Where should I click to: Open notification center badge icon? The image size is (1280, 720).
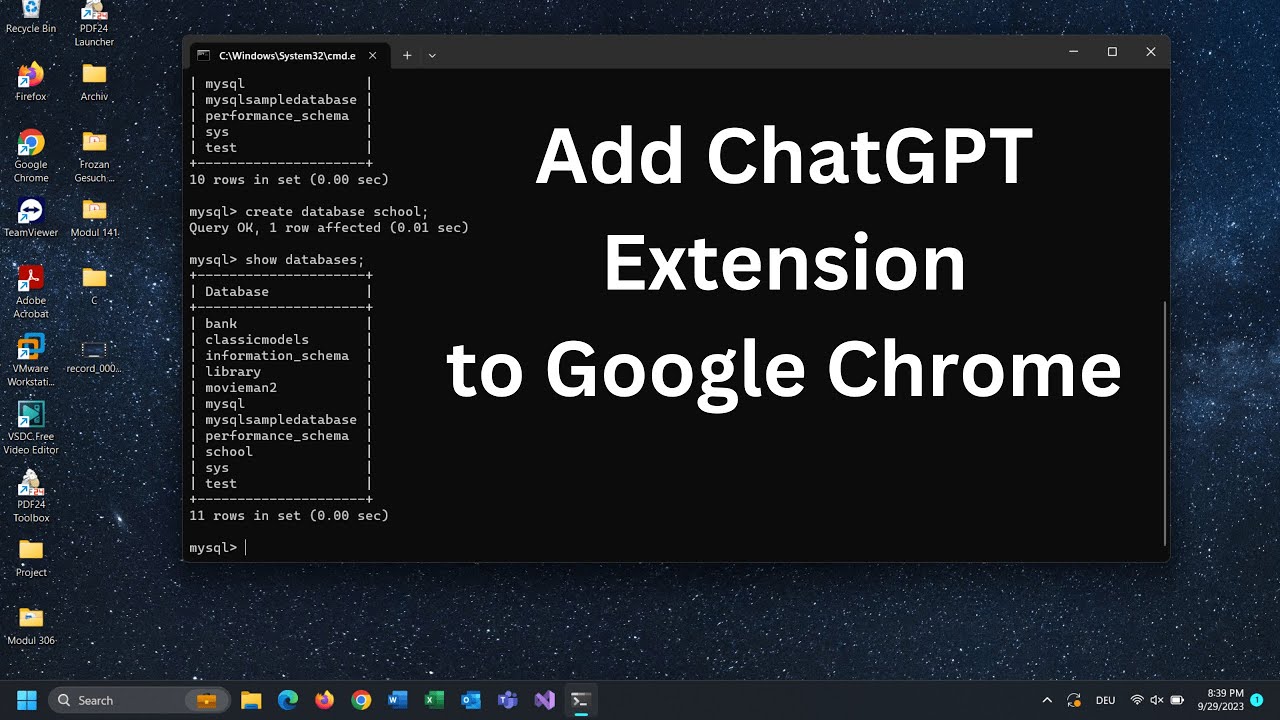(1257, 700)
